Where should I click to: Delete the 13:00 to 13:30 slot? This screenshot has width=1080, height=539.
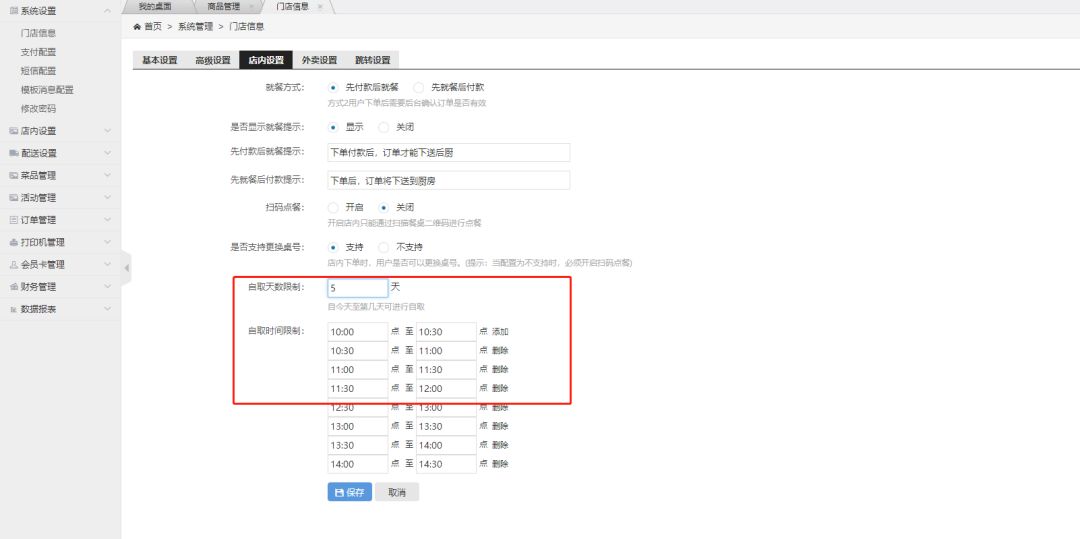pos(500,426)
